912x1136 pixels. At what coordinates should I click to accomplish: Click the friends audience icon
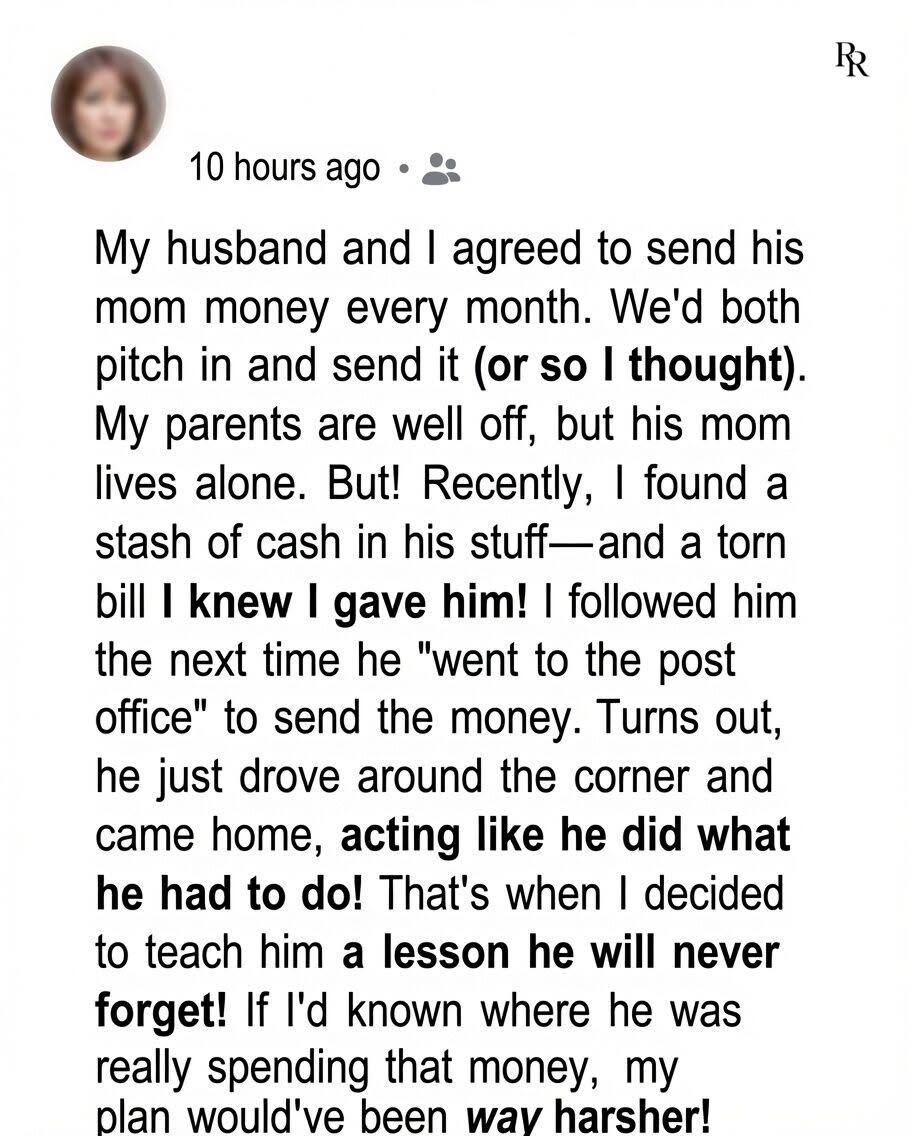441,169
